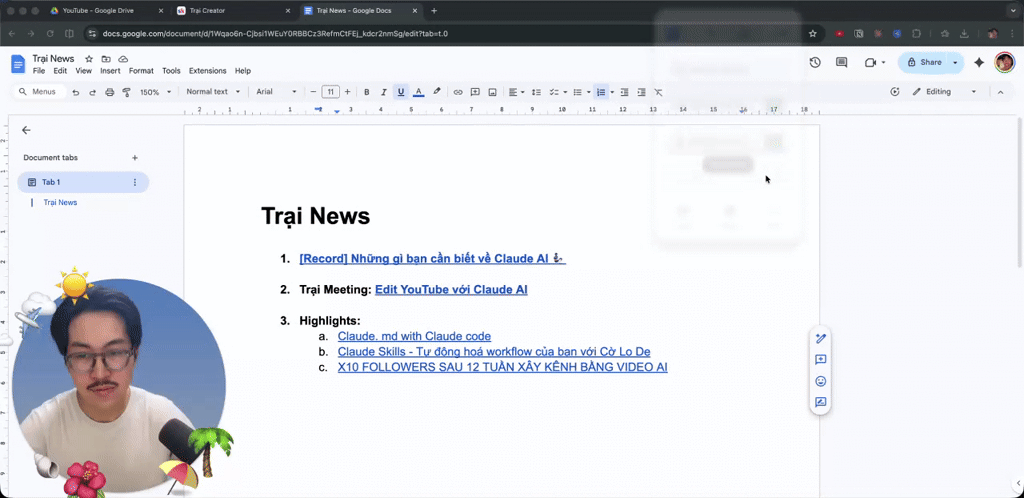
Task: Bookmark this page in Chrome
Action: tap(812, 33)
